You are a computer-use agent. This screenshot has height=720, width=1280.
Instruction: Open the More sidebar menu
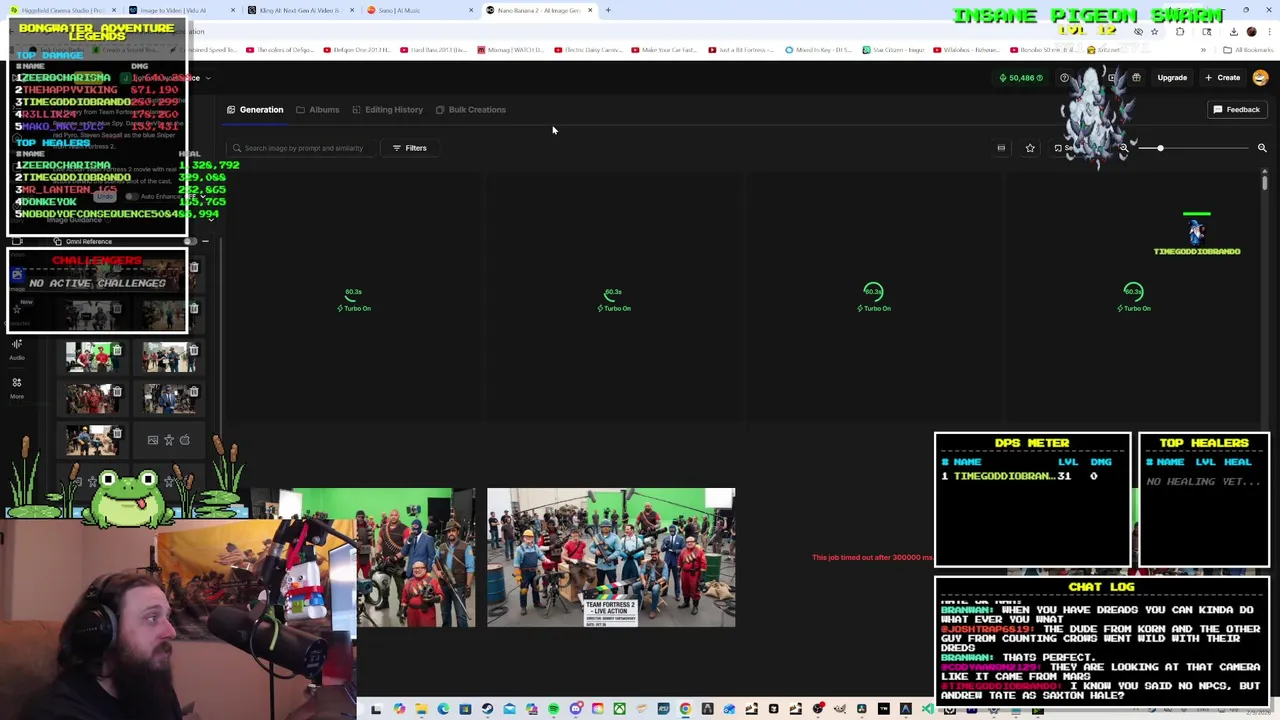[17, 387]
